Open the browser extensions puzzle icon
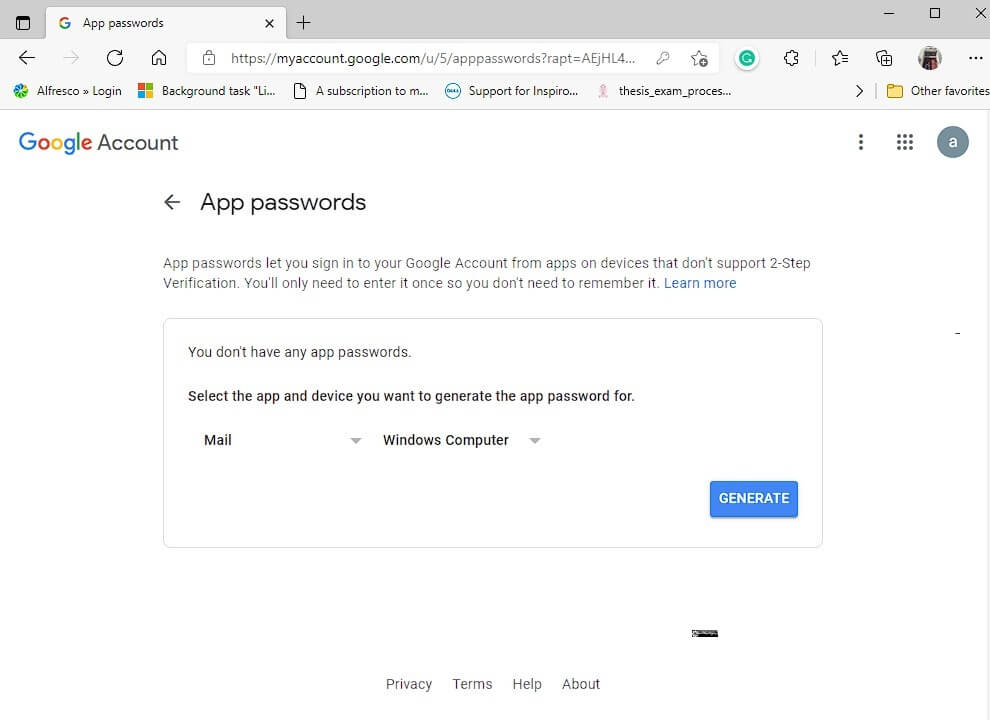Image resolution: width=990 pixels, height=720 pixels. pos(791,58)
